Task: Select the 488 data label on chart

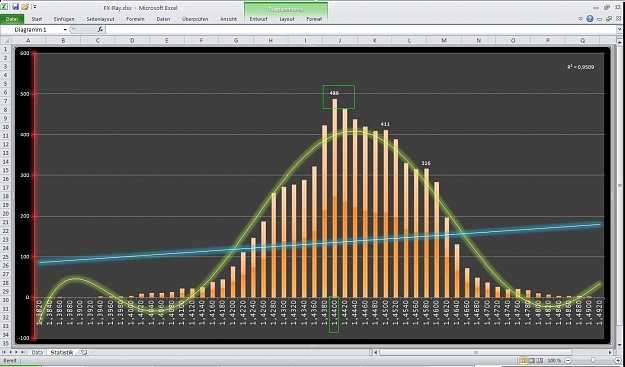Action: (x=334, y=93)
